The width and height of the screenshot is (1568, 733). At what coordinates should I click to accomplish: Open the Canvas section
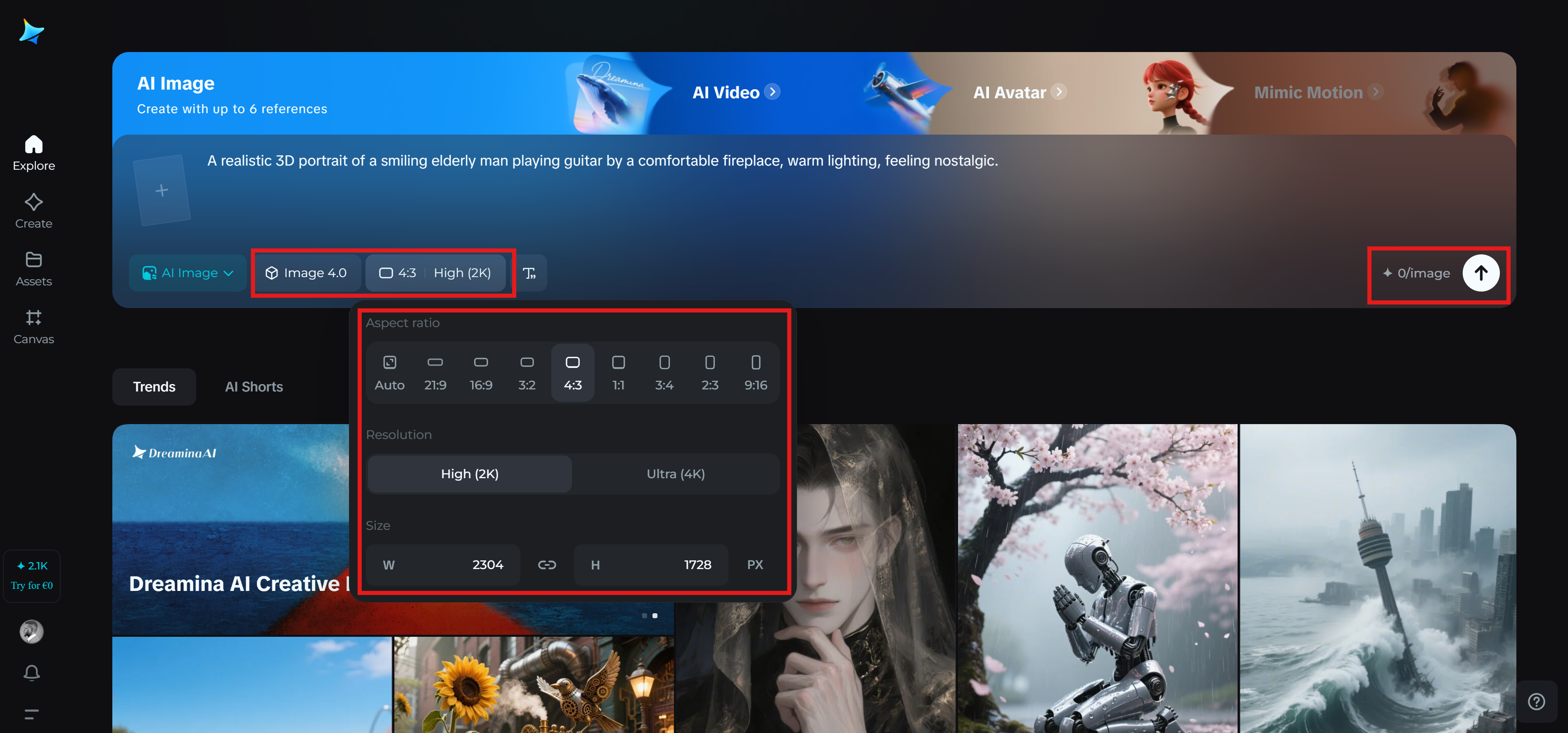tap(33, 326)
